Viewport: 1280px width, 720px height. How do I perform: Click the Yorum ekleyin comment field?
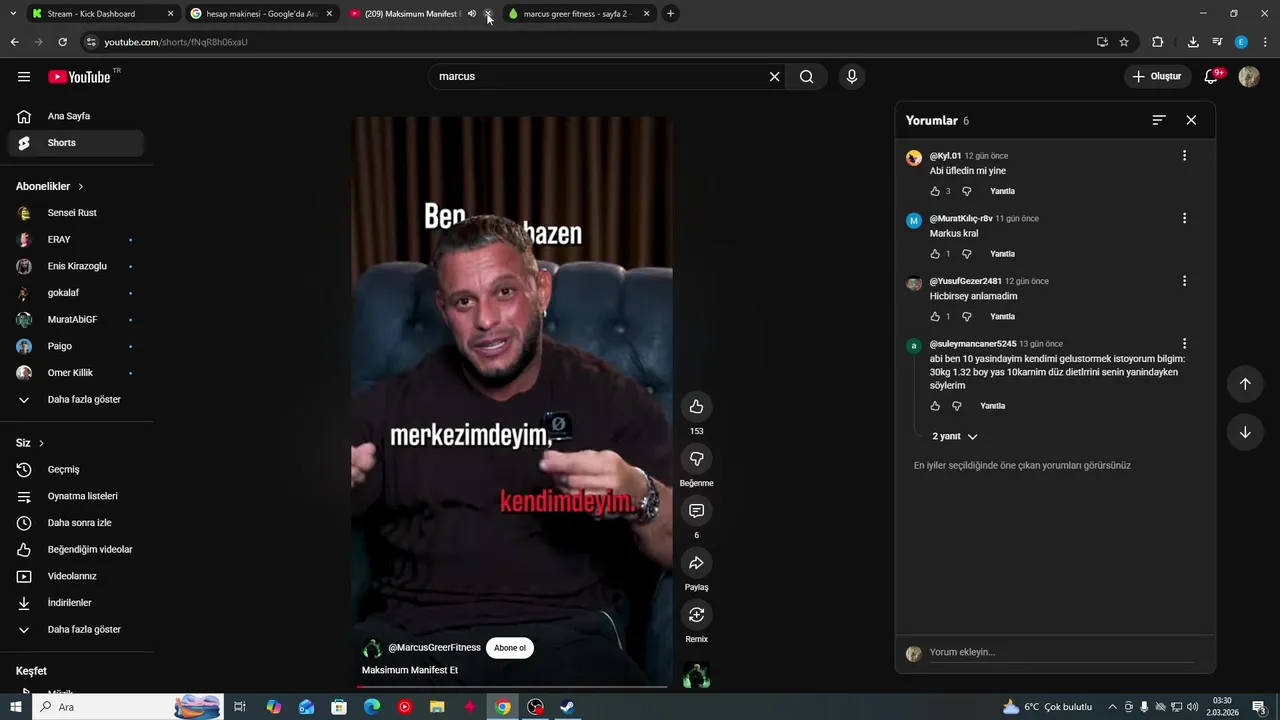click(1061, 652)
